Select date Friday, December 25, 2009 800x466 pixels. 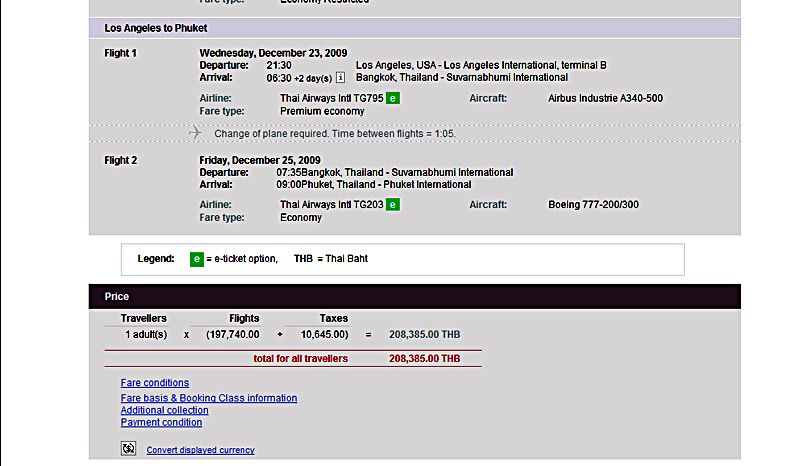click(260, 160)
